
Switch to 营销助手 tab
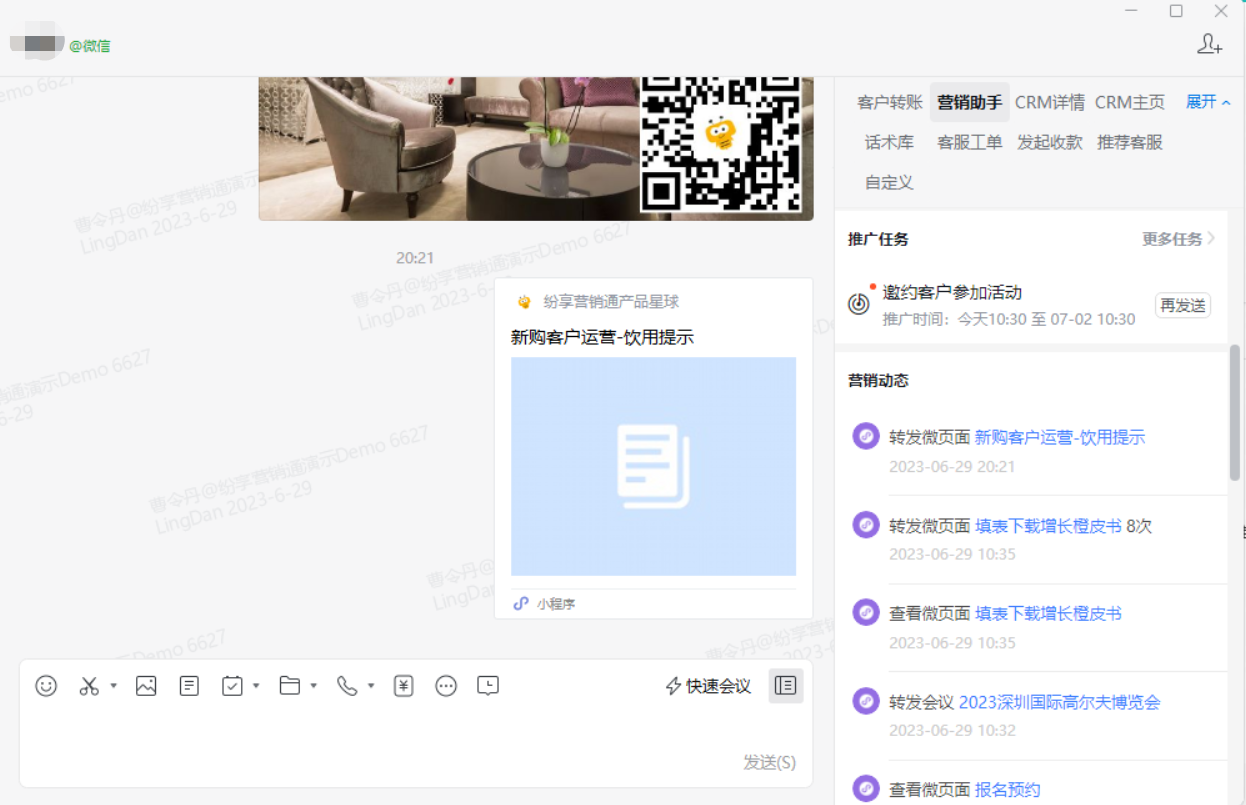(x=969, y=102)
